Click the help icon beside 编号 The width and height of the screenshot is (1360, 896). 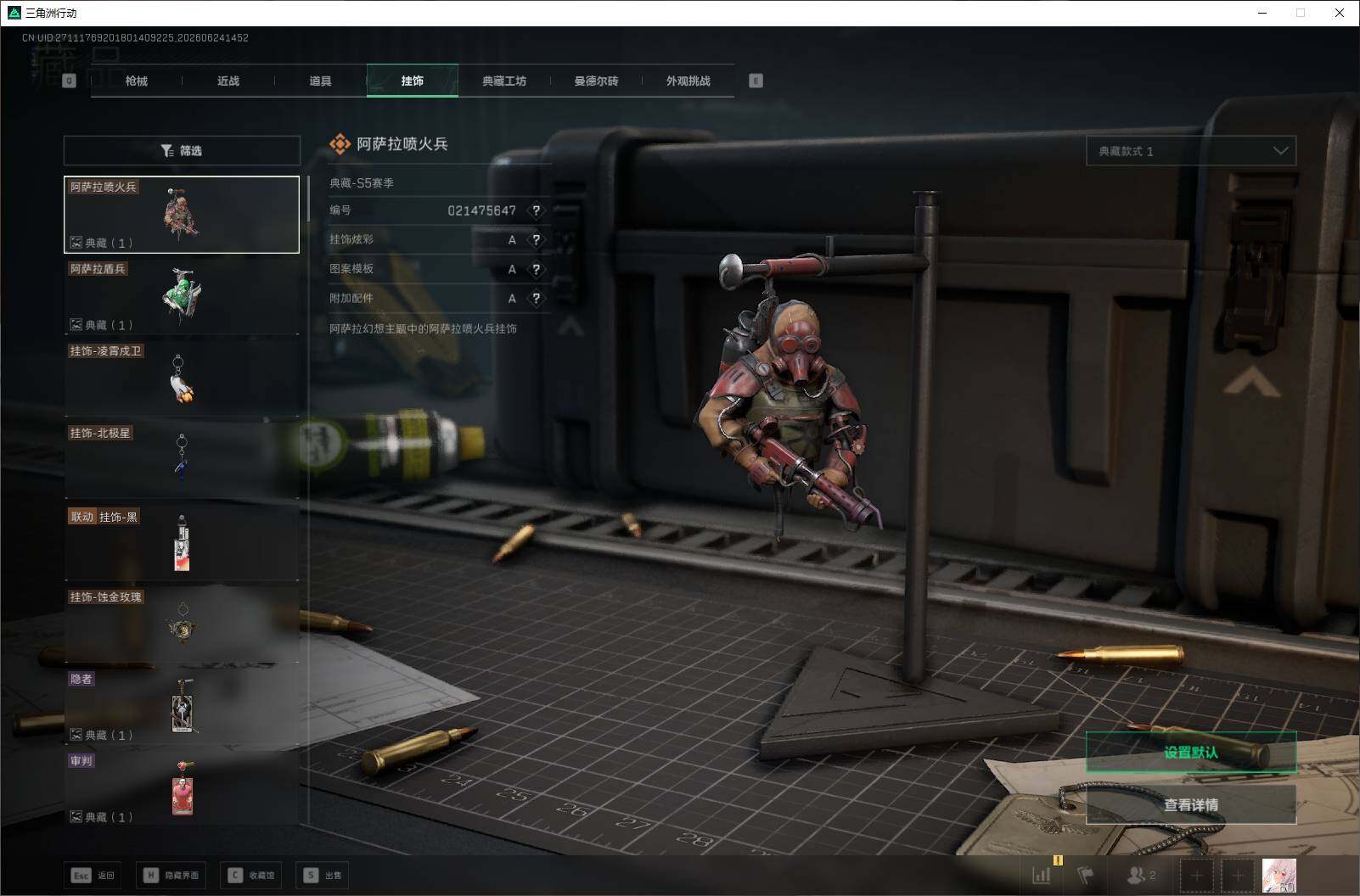pyautogui.click(x=536, y=210)
